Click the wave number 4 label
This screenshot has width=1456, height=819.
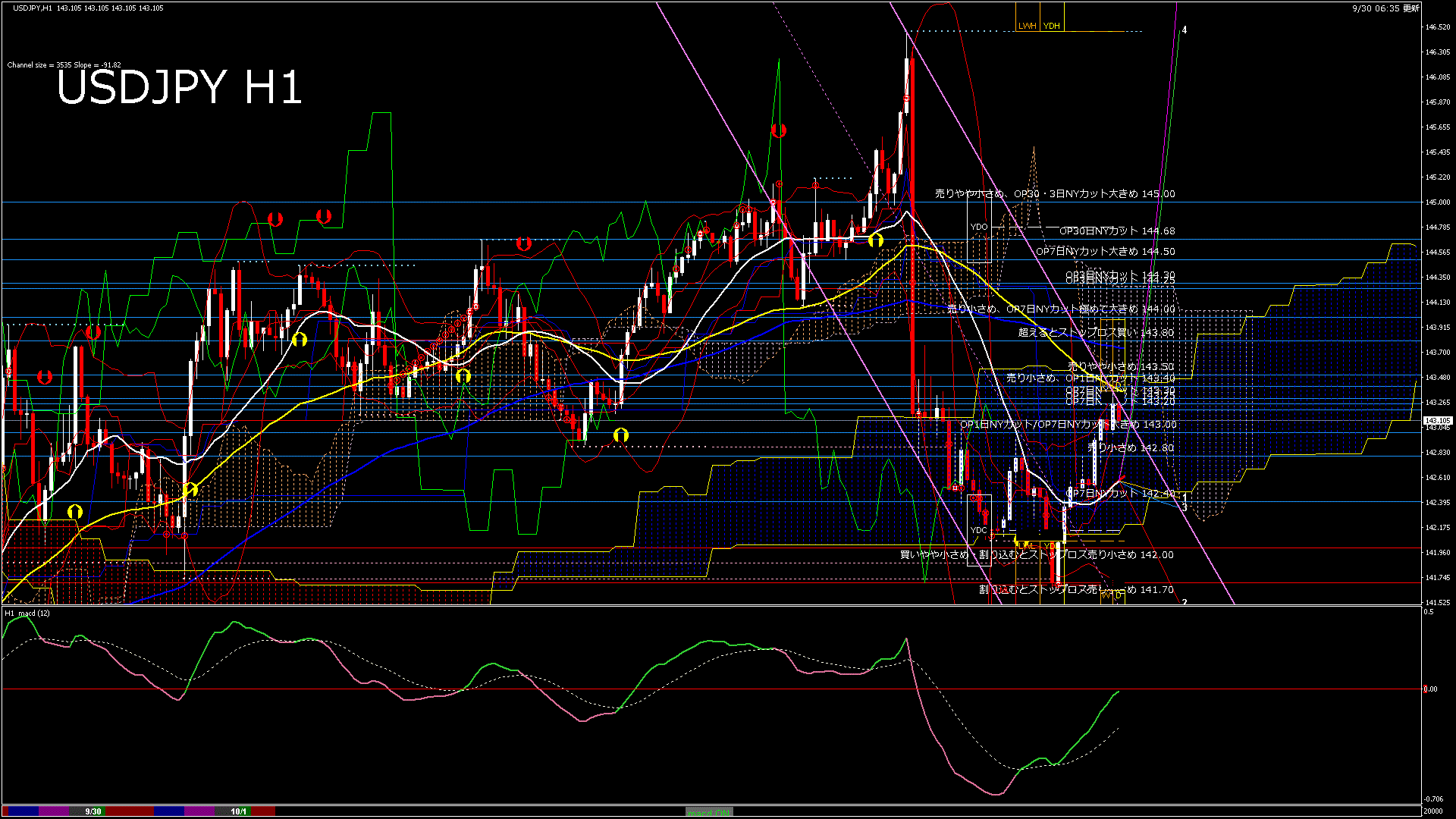point(1185,30)
